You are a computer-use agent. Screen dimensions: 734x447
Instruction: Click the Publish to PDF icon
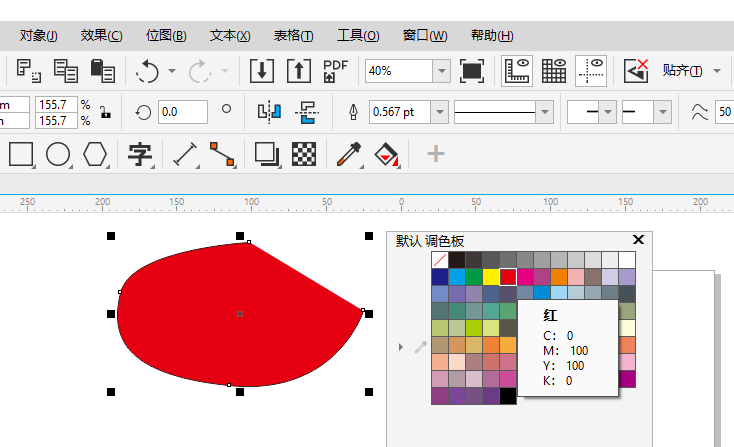pyautogui.click(x=336, y=71)
